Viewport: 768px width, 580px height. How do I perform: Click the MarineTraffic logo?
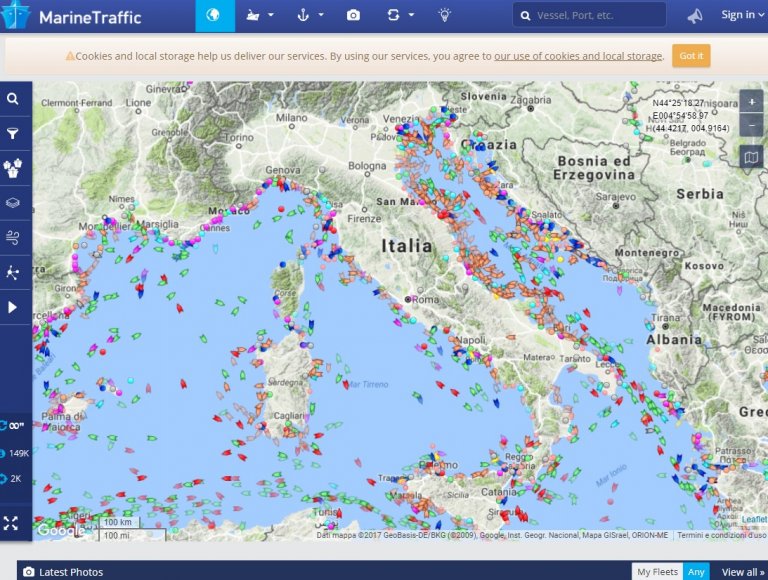[x=72, y=16]
